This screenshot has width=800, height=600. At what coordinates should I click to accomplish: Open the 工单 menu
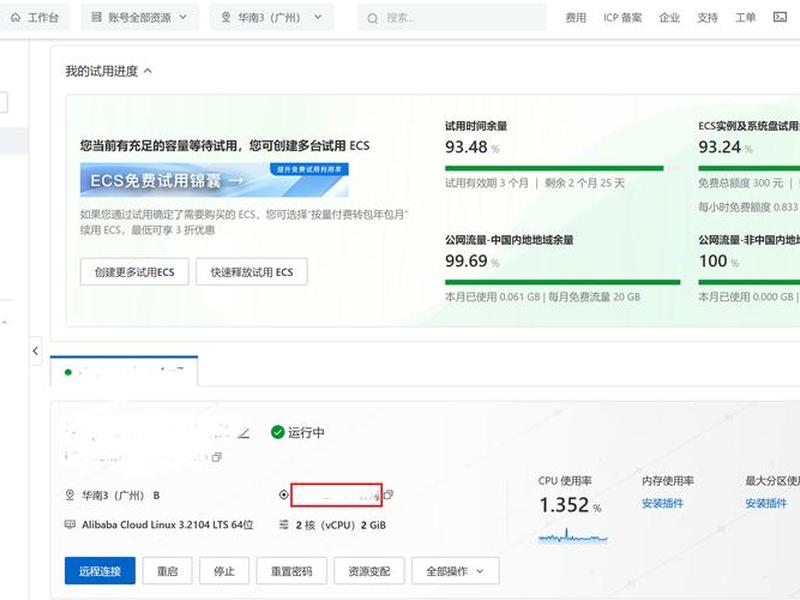745,18
